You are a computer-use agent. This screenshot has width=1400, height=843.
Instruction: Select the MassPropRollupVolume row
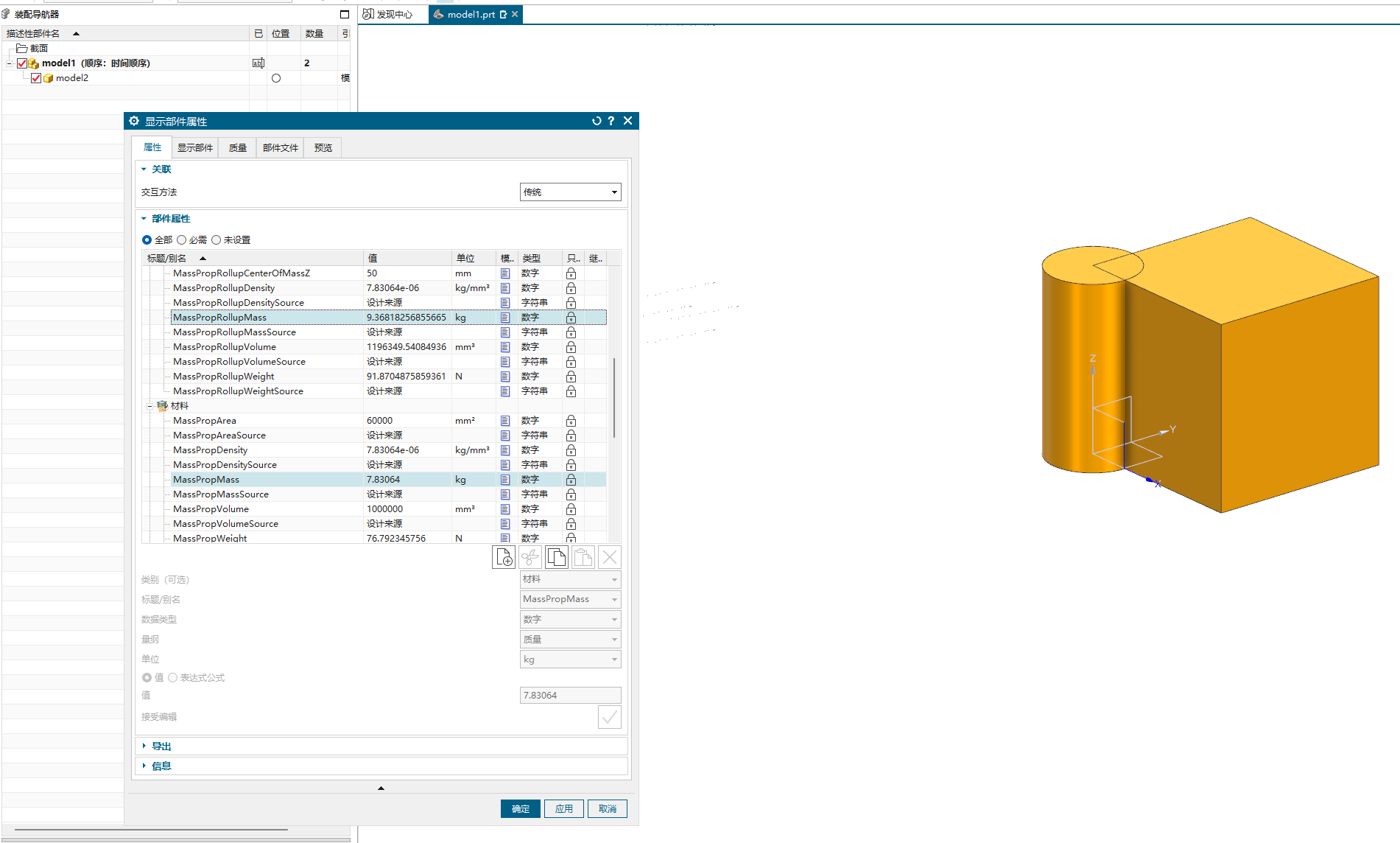(x=225, y=347)
